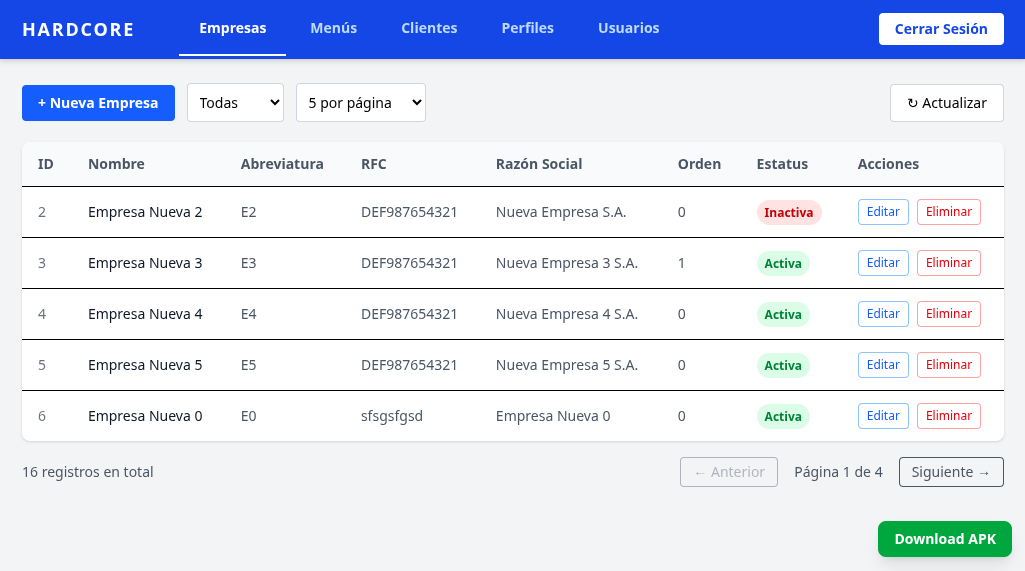Select the name cell Empresa Nueva 2
The image size is (1025, 571).
click(x=145, y=212)
